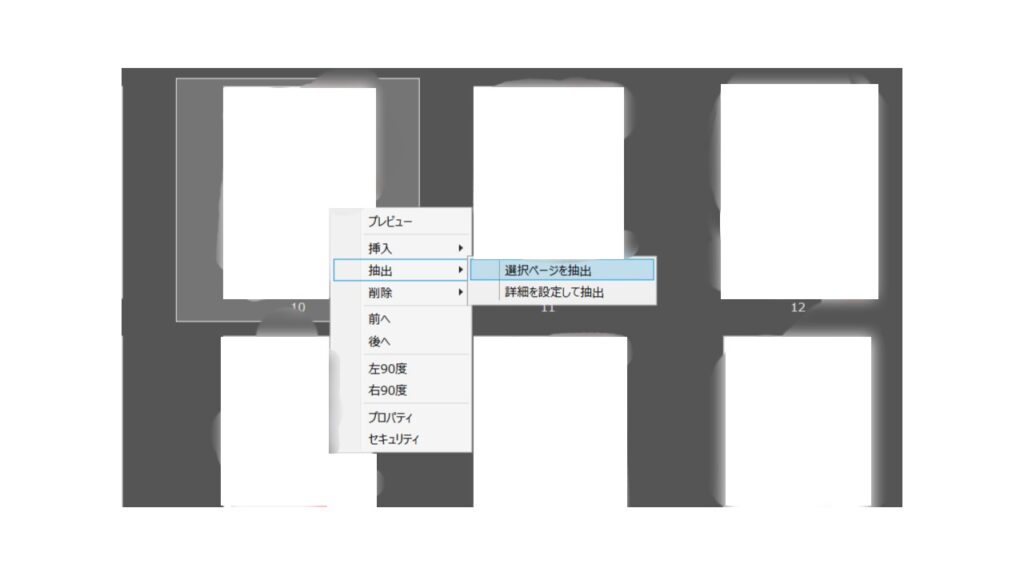Expand the 挿入 submenu
Screen dimensions: 1024x576
point(401,248)
